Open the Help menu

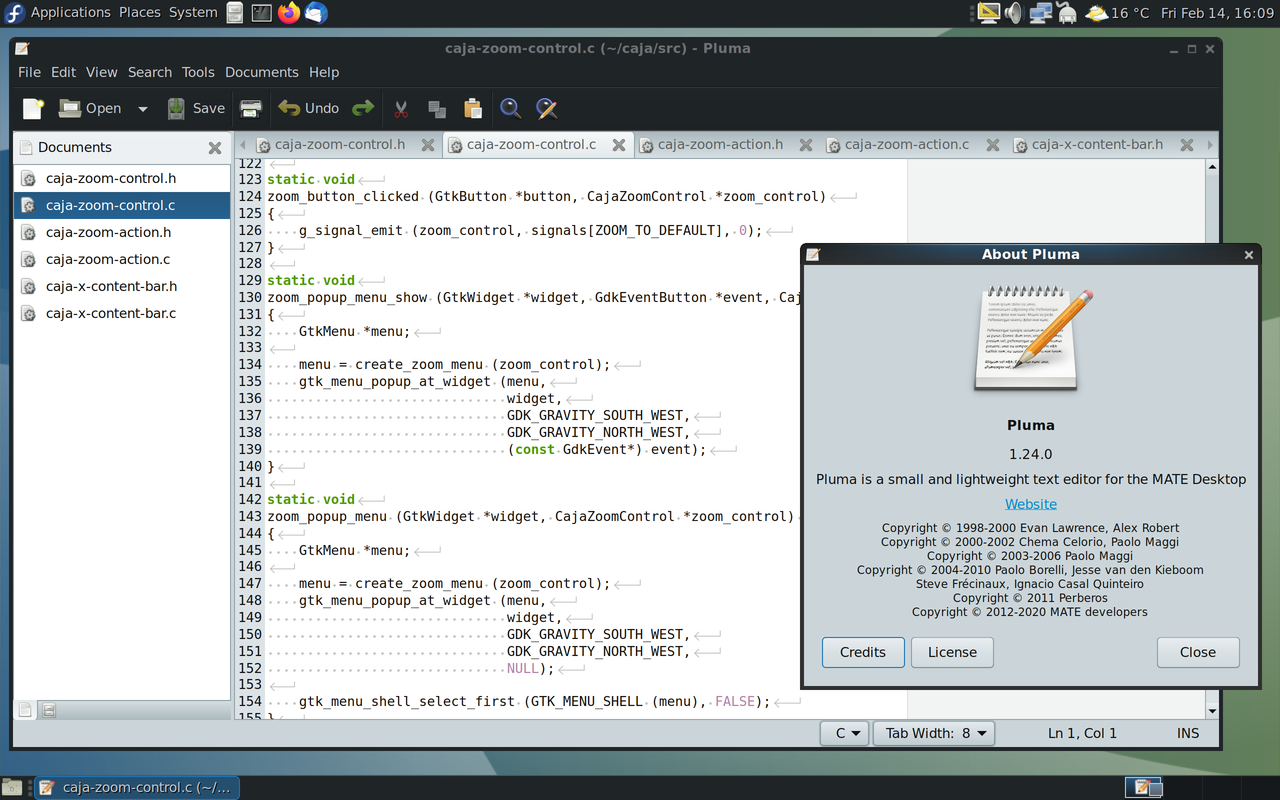[x=324, y=72]
